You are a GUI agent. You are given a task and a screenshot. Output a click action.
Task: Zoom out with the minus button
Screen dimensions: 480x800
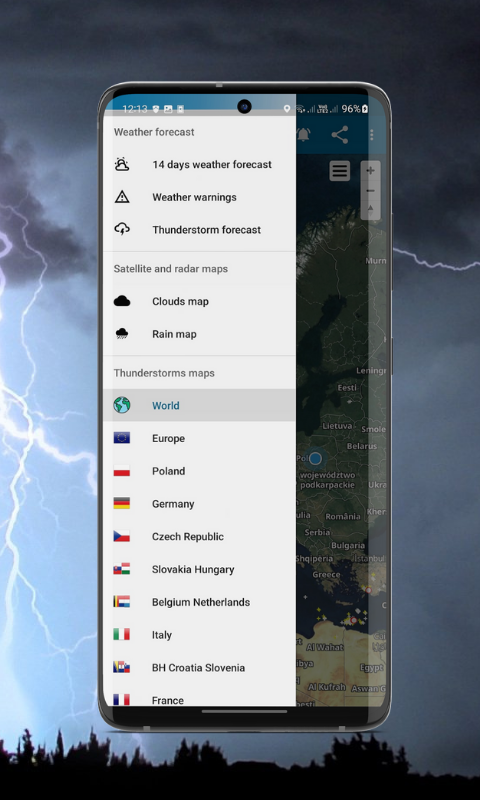click(x=371, y=191)
